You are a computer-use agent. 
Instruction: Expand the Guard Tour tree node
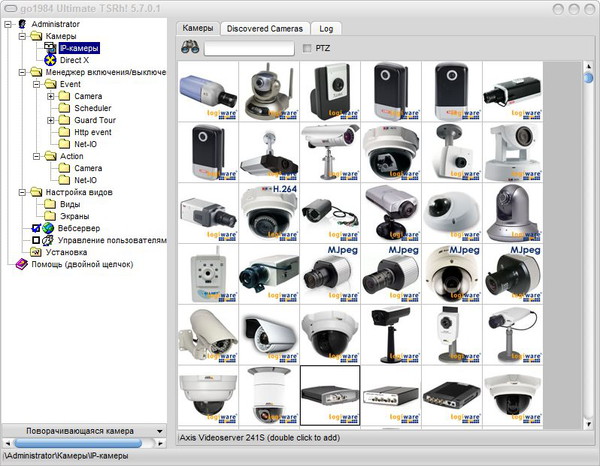pos(50,120)
